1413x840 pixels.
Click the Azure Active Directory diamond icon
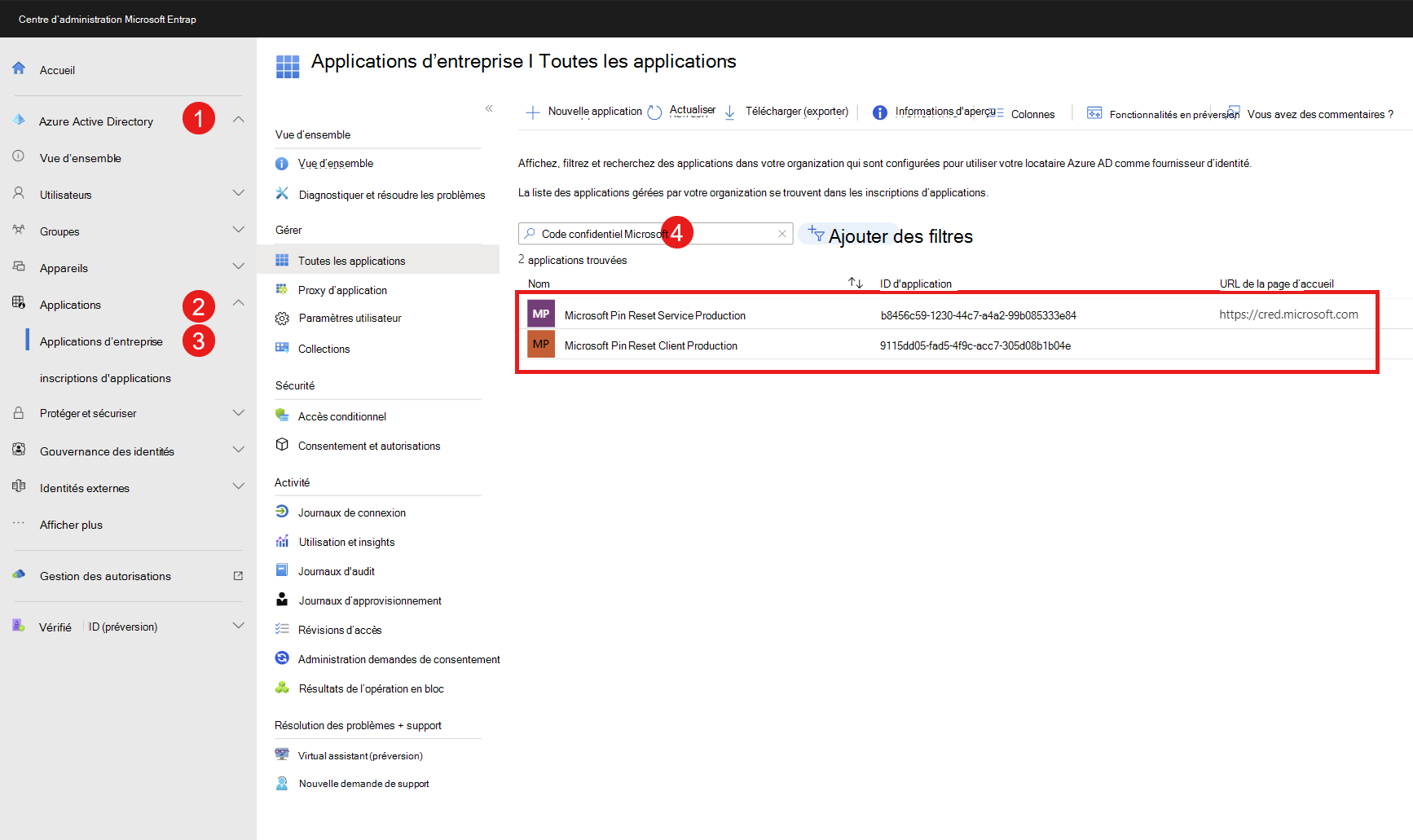[19, 120]
